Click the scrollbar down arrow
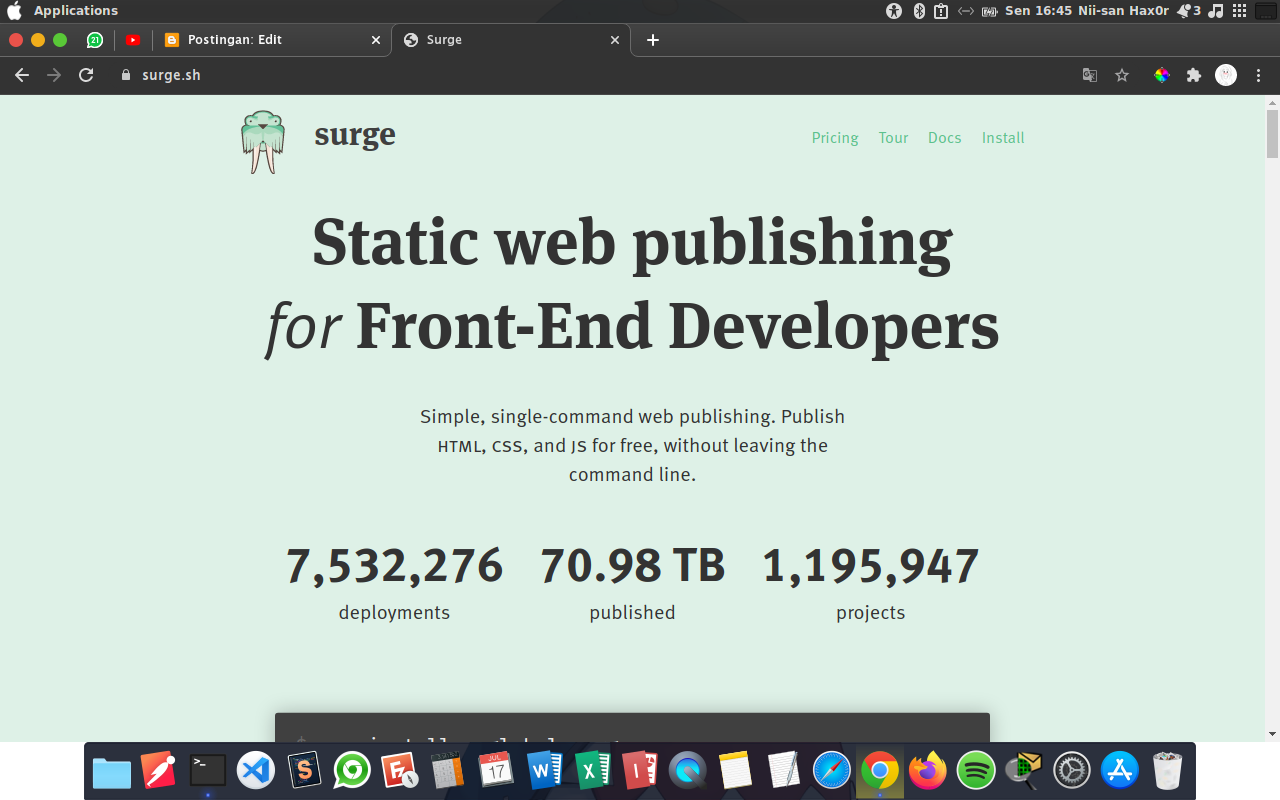Viewport: 1280px width, 800px height. [x=1272, y=733]
